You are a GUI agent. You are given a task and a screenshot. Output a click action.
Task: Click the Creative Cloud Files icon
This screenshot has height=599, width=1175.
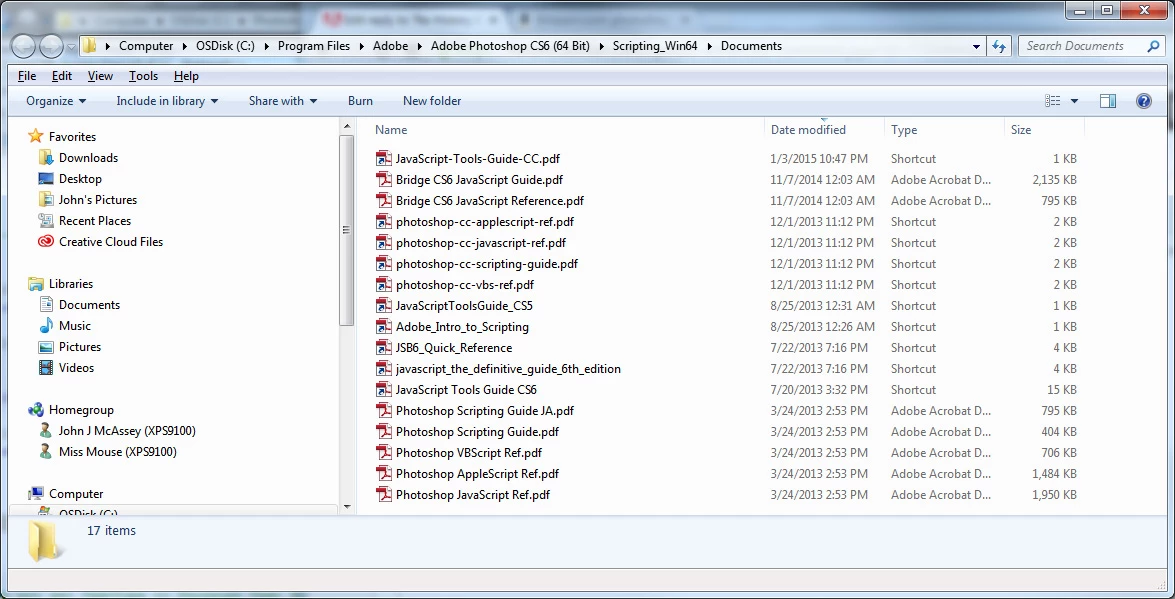tap(46, 241)
